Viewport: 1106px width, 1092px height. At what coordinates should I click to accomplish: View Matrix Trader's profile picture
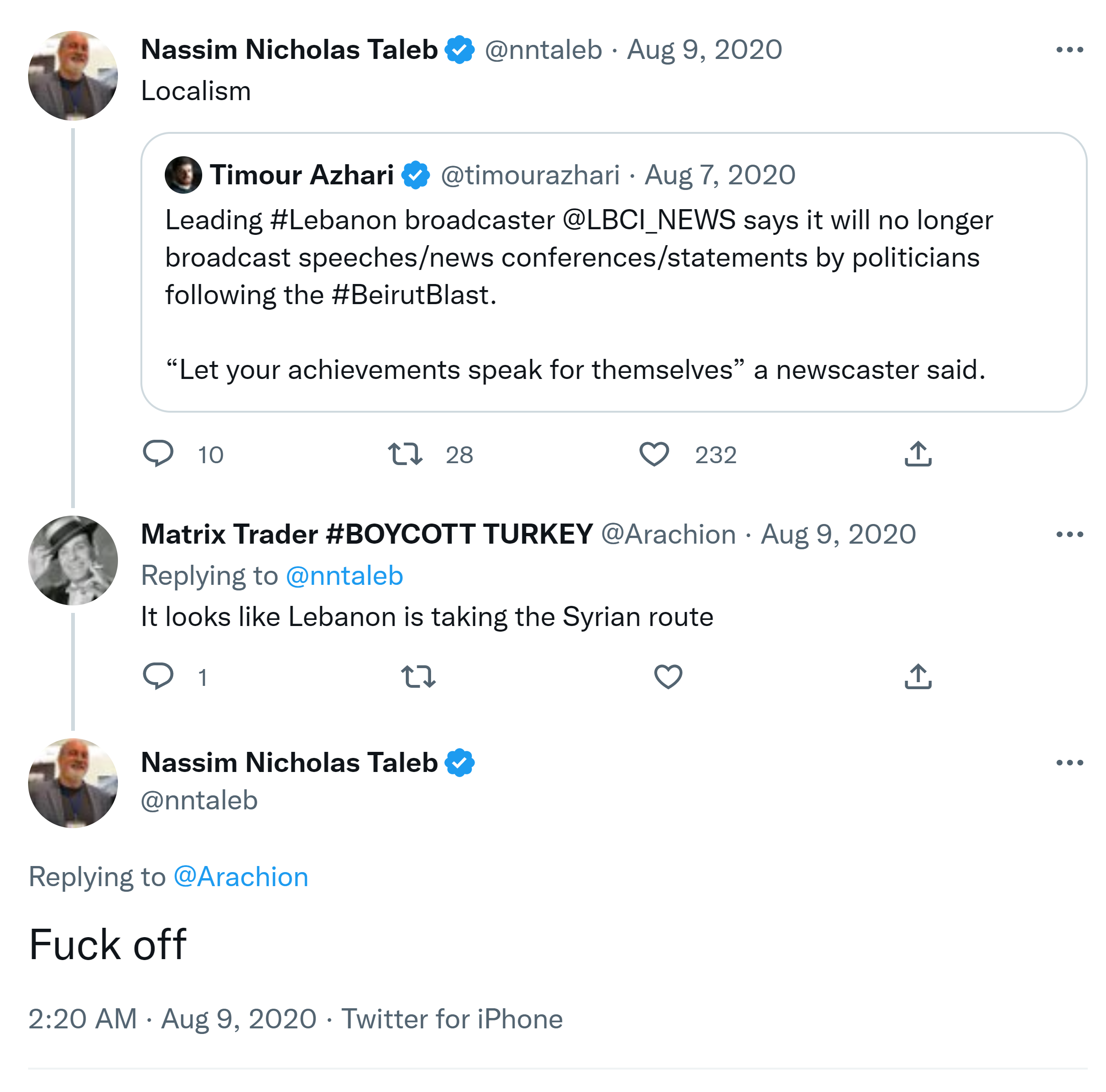(73, 561)
